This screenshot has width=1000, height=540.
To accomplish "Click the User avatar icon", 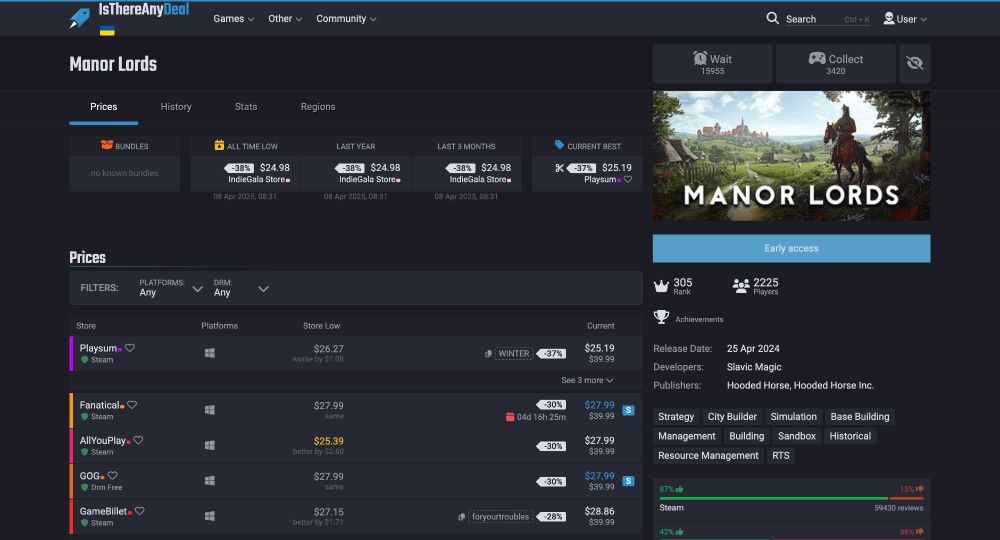I will point(888,18).
